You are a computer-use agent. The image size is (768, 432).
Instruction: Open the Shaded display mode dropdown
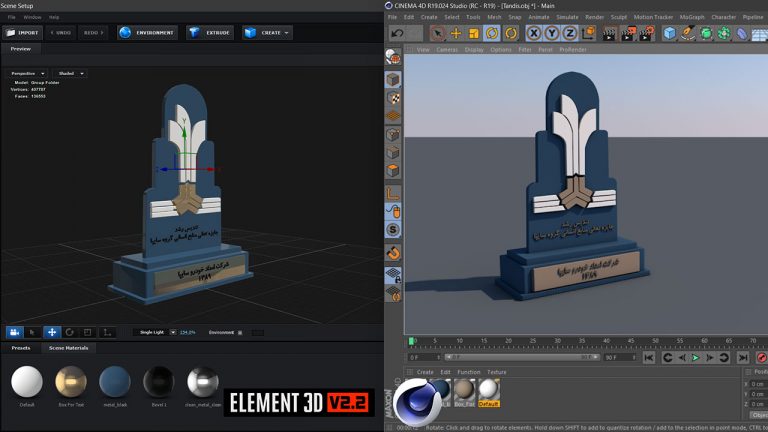[70, 73]
